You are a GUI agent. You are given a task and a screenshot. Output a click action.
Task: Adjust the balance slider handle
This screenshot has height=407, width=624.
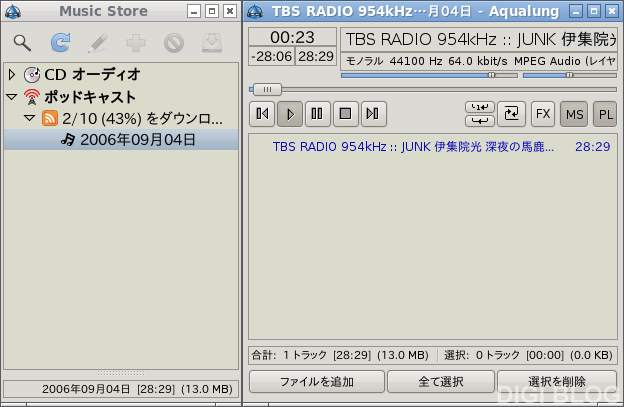pos(569,75)
